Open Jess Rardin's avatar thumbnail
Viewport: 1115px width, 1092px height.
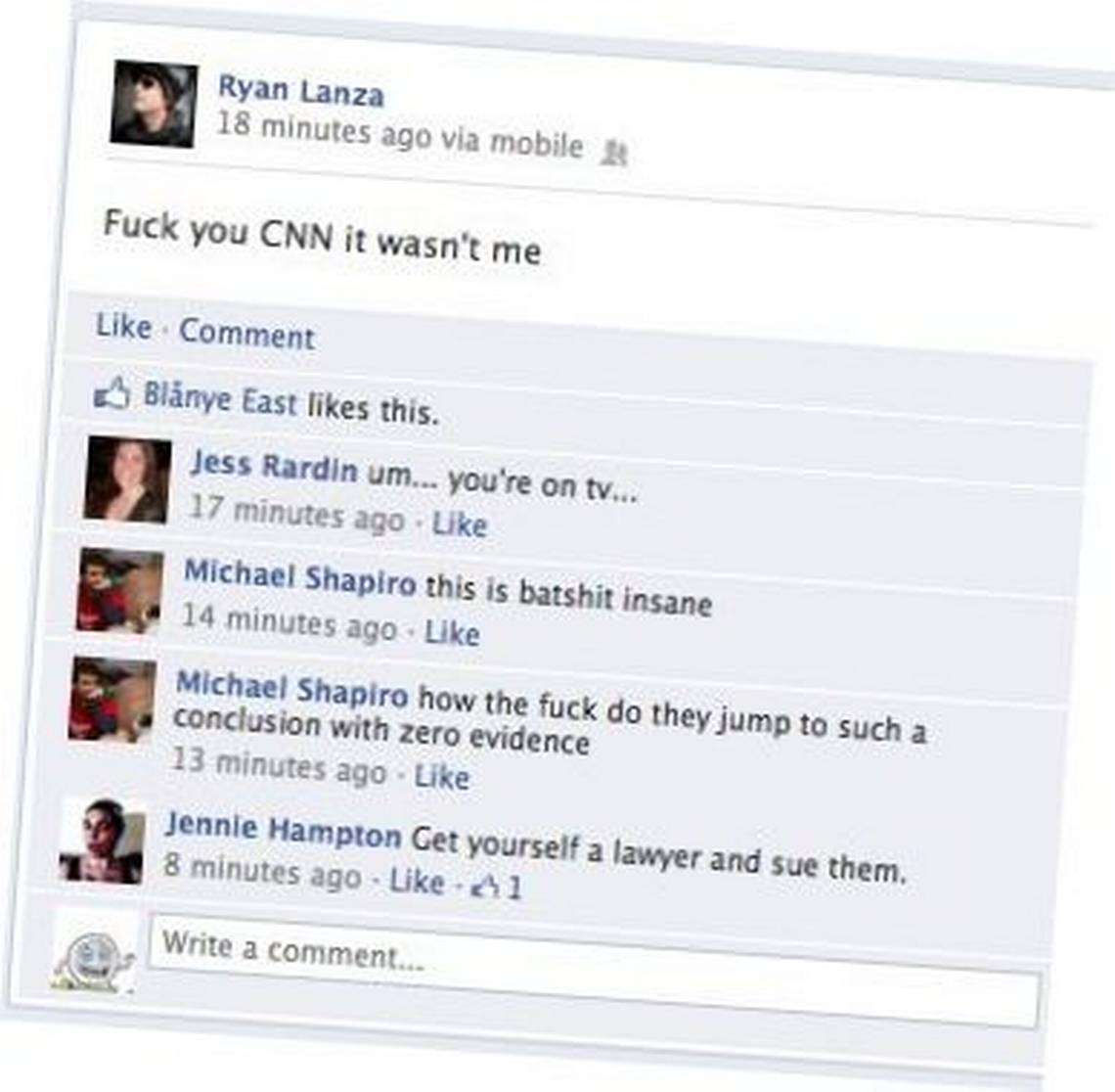128,480
